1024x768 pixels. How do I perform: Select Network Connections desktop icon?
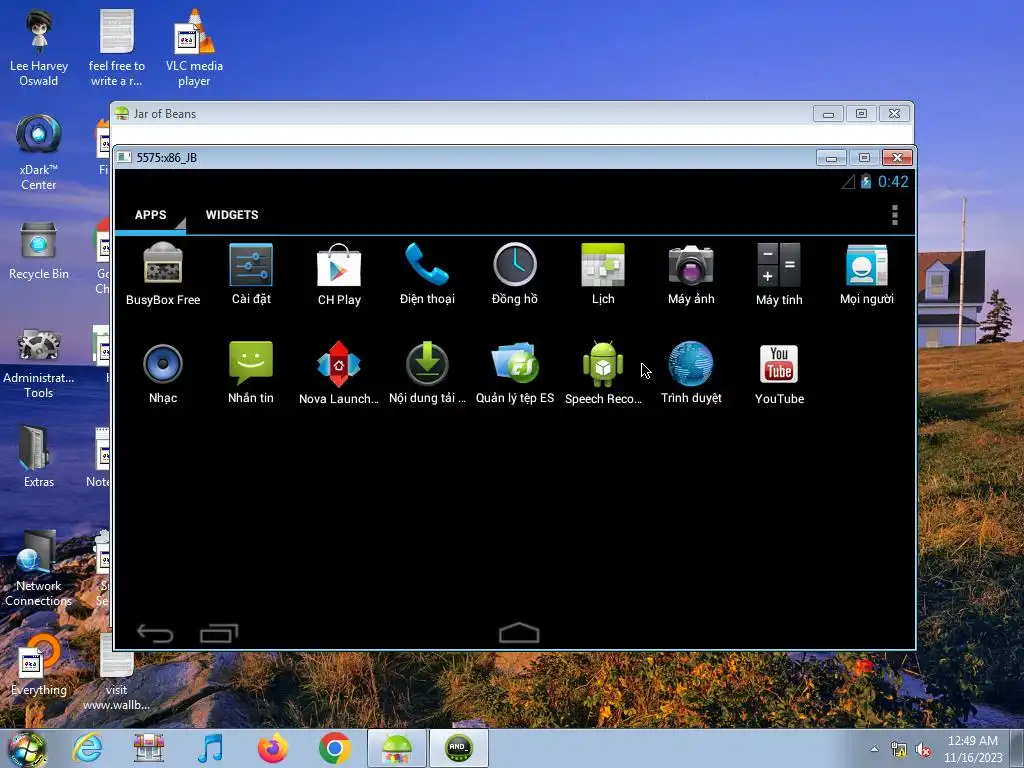pos(39,568)
